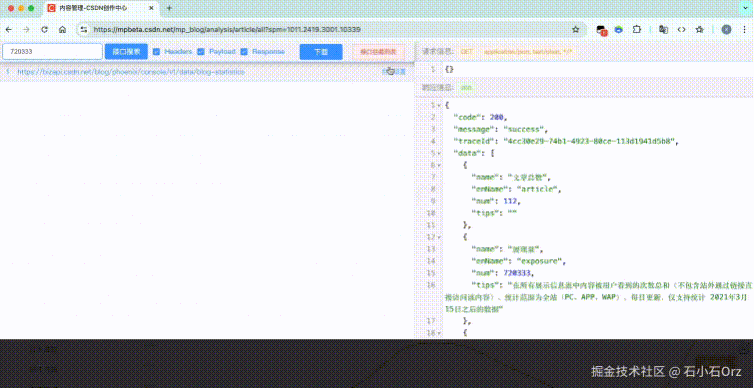The height and width of the screenshot is (388, 754).
Task: Reload the page with the refresh icon
Action: [44, 29]
